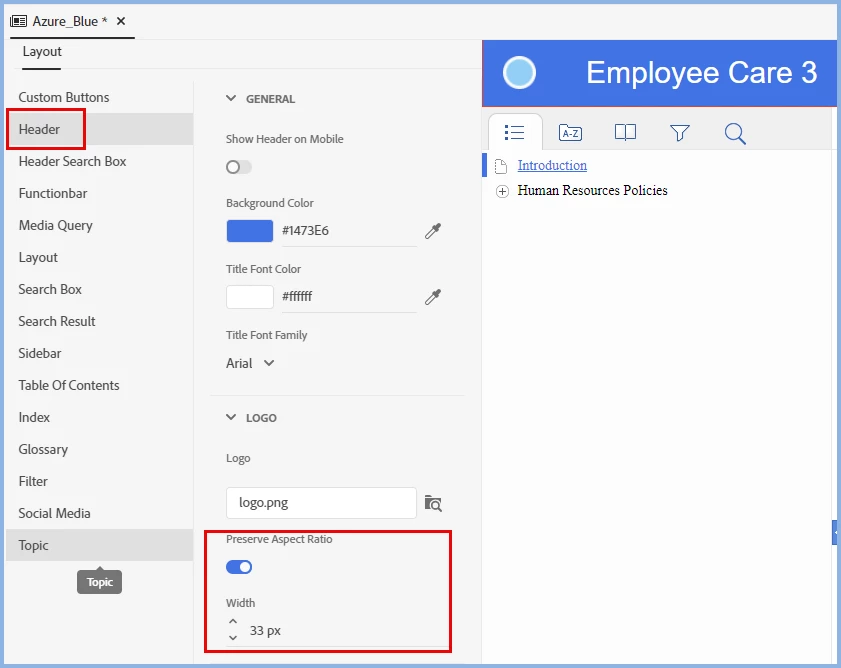Browse for logo file icon
This screenshot has height=668, width=841.
pos(433,503)
